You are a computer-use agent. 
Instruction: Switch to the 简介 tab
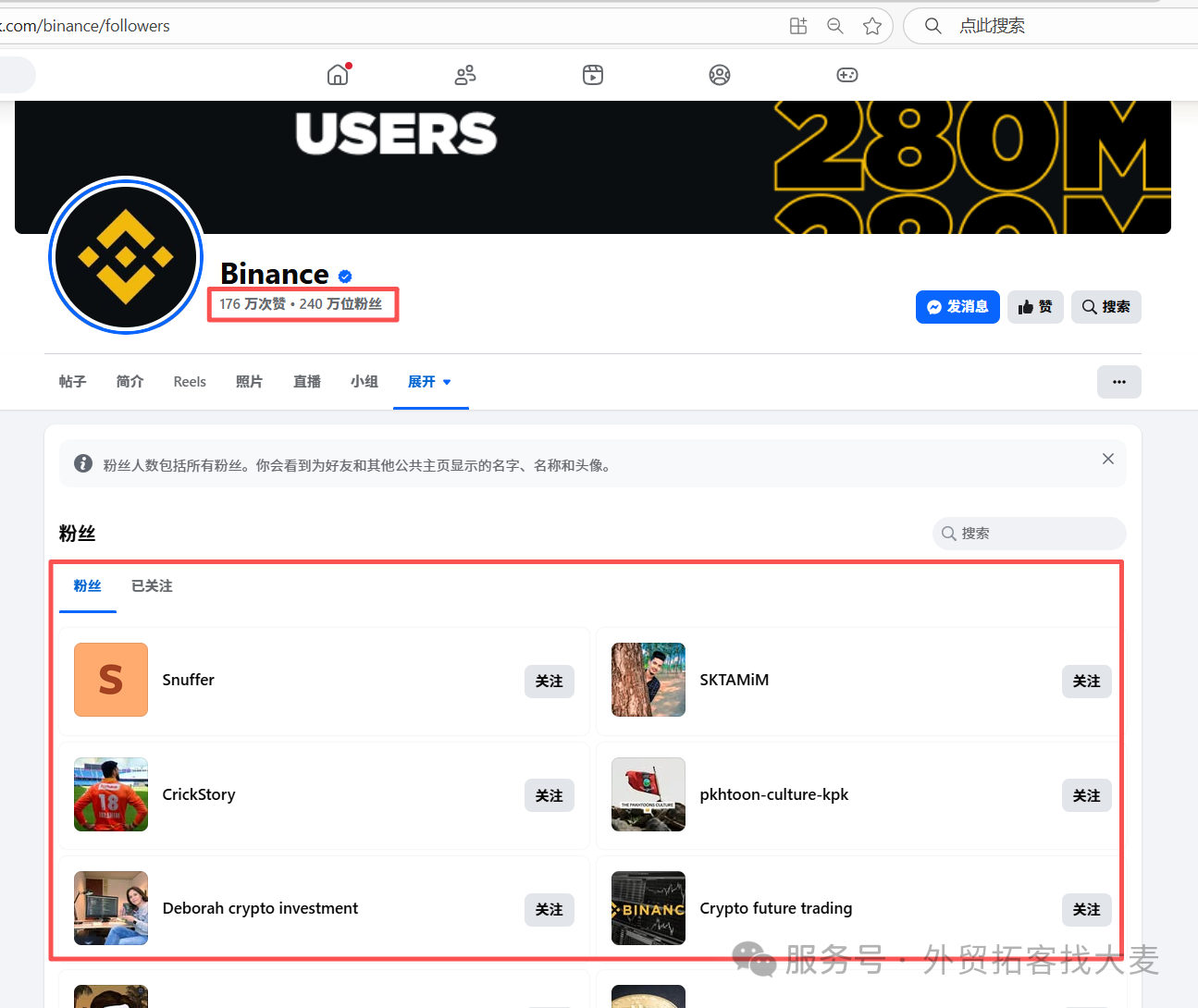130,382
